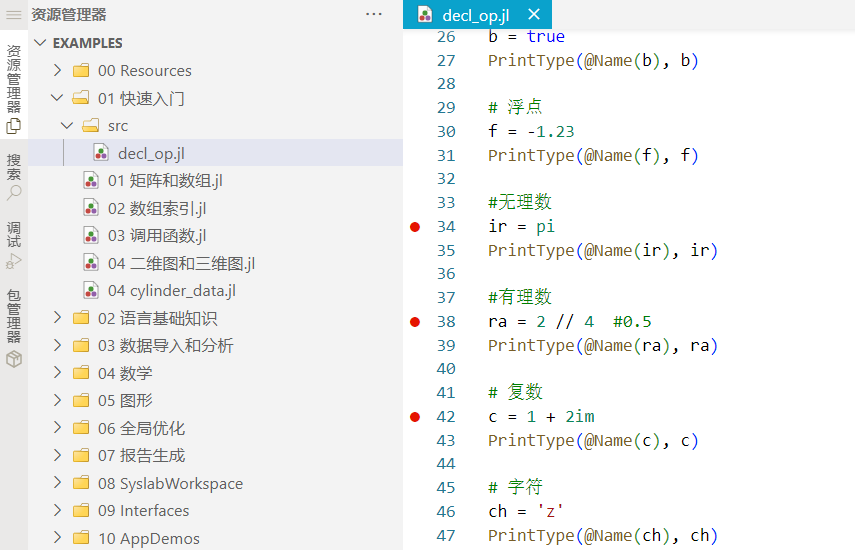This screenshot has height=550, width=855.
Task: Click the hamburger menu icon at top left
Action: (x=14, y=15)
